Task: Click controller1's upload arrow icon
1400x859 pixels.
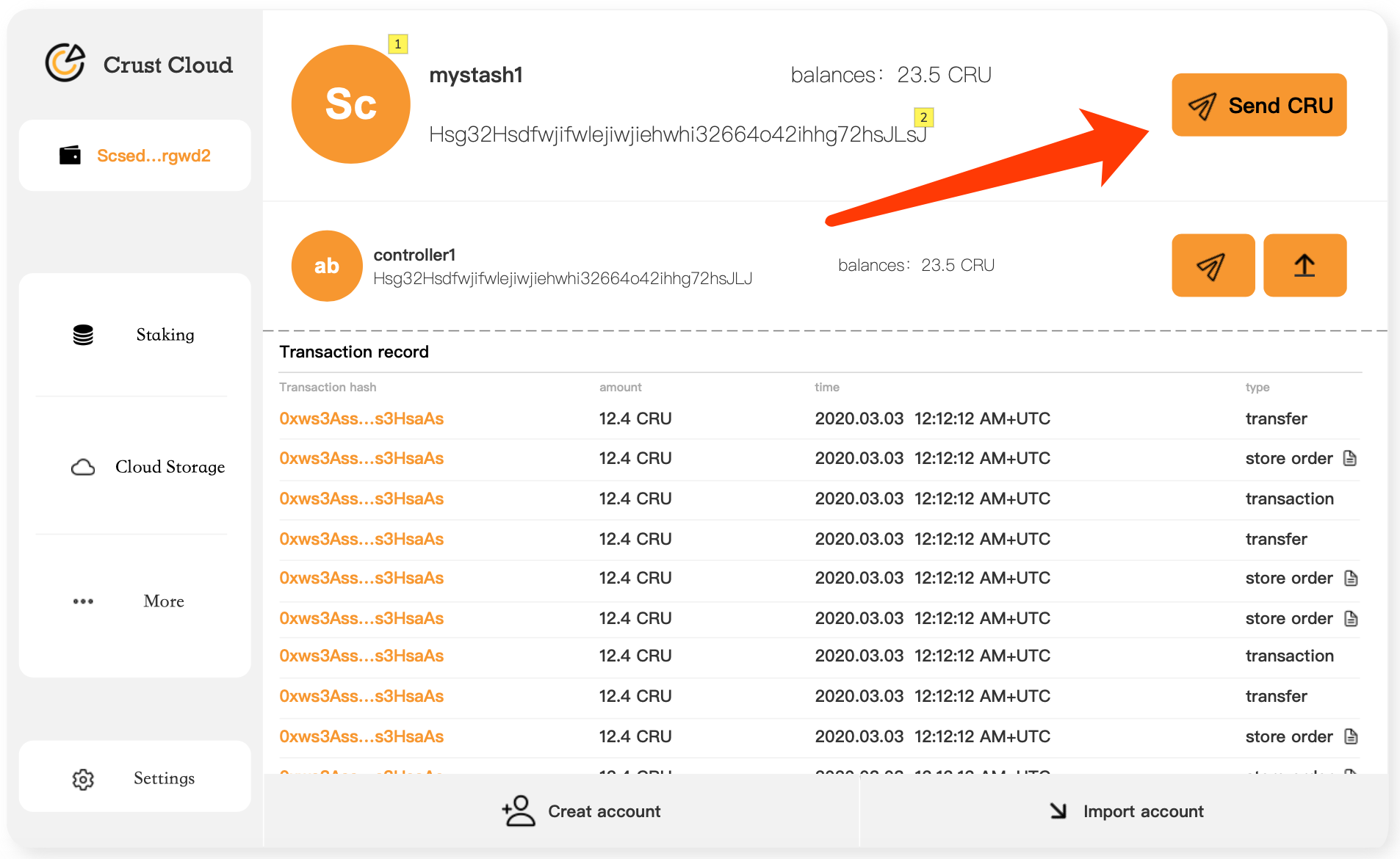Action: pos(1304,266)
